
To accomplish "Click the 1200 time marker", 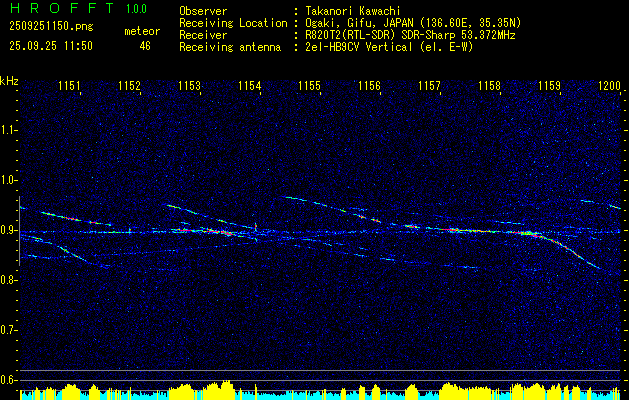I will [x=609, y=85].
